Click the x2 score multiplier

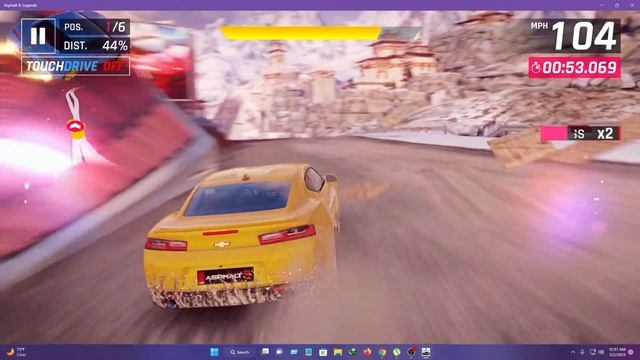tap(605, 133)
